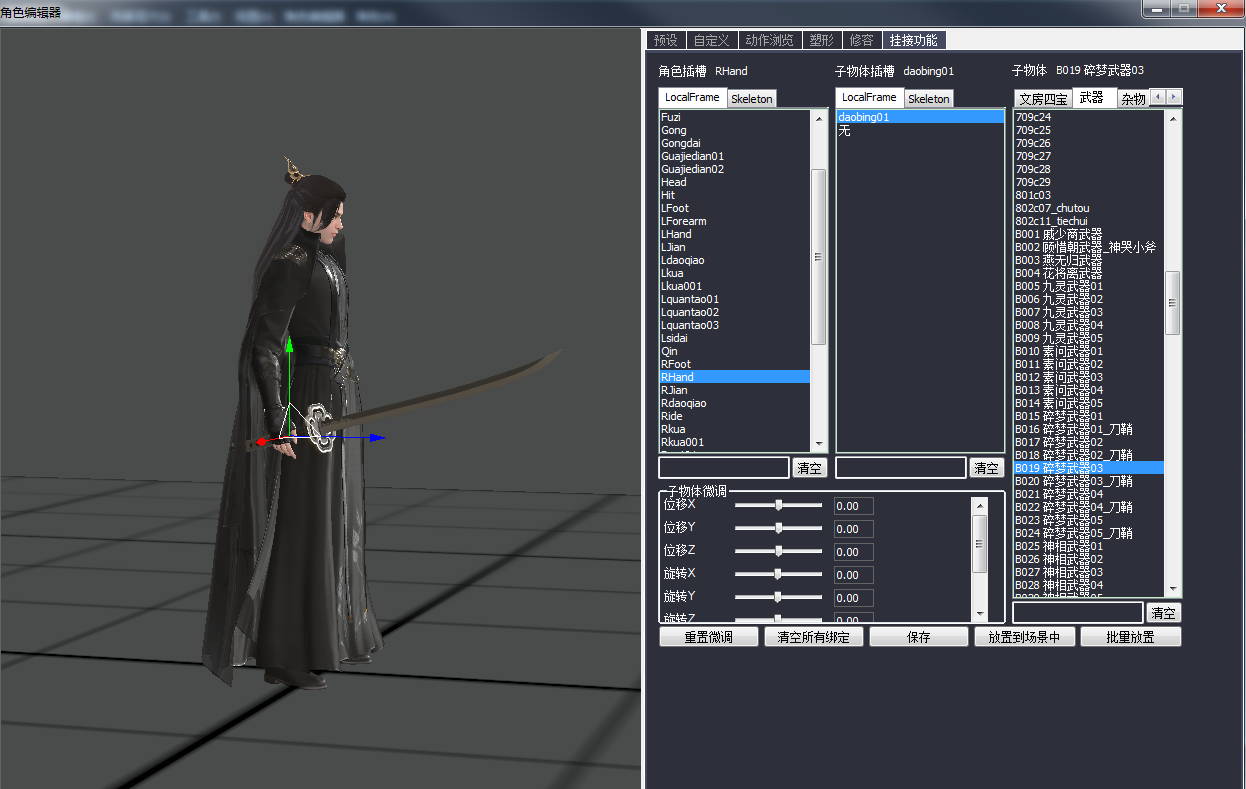Select the 挂接功能 tab
Viewport: 1246px width, 789px height.
914,40
